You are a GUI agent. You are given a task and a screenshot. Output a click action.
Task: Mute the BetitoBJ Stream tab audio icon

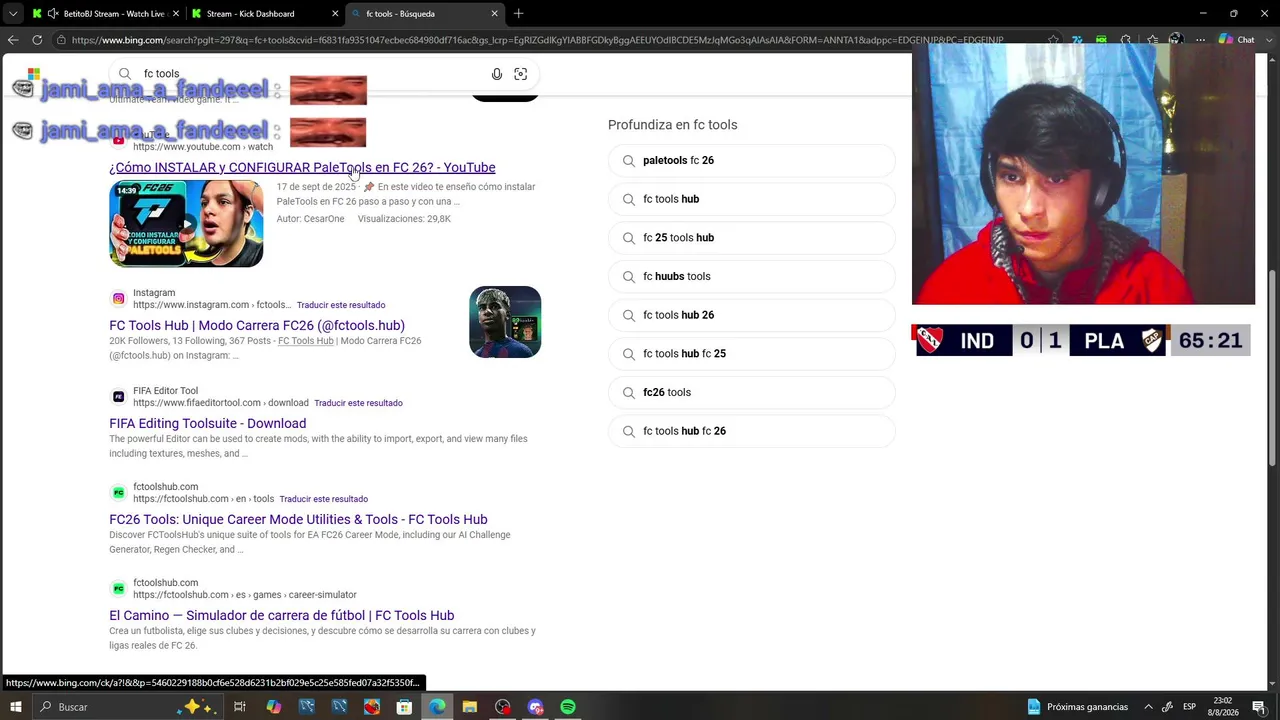point(52,14)
